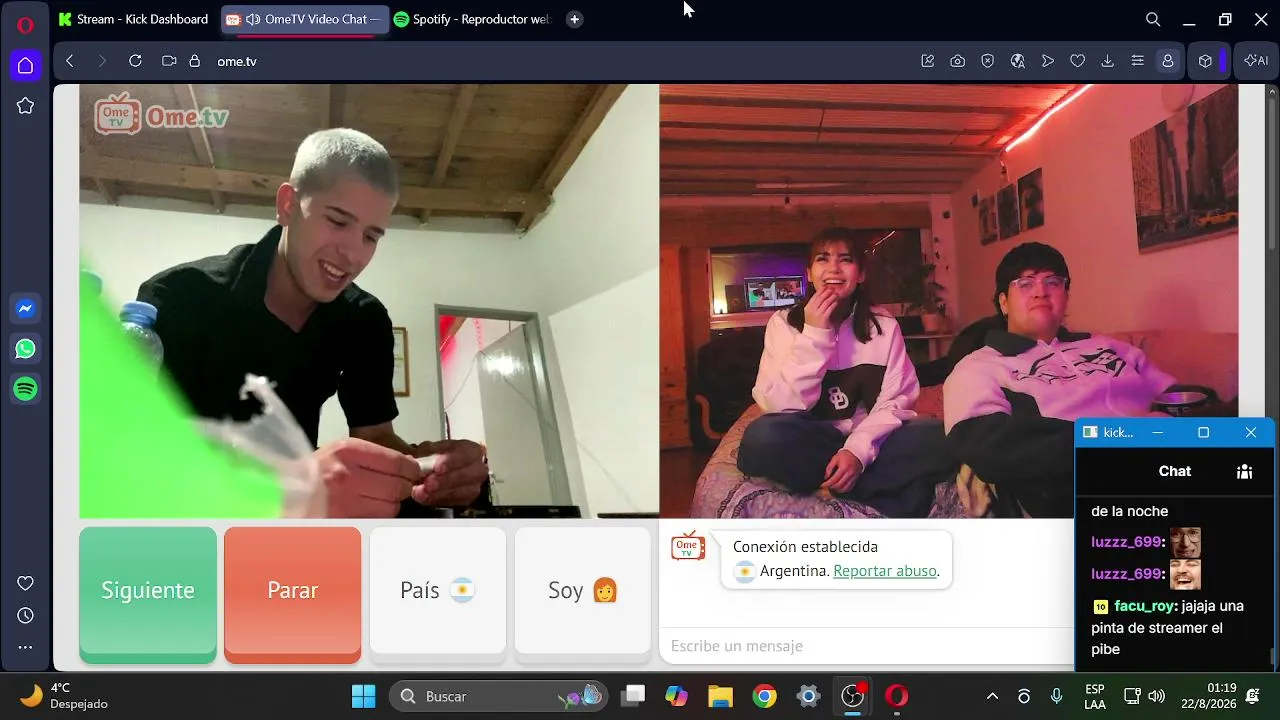This screenshot has height=720, width=1280.
Task: Click the Reportar abuso link
Action: [885, 571]
